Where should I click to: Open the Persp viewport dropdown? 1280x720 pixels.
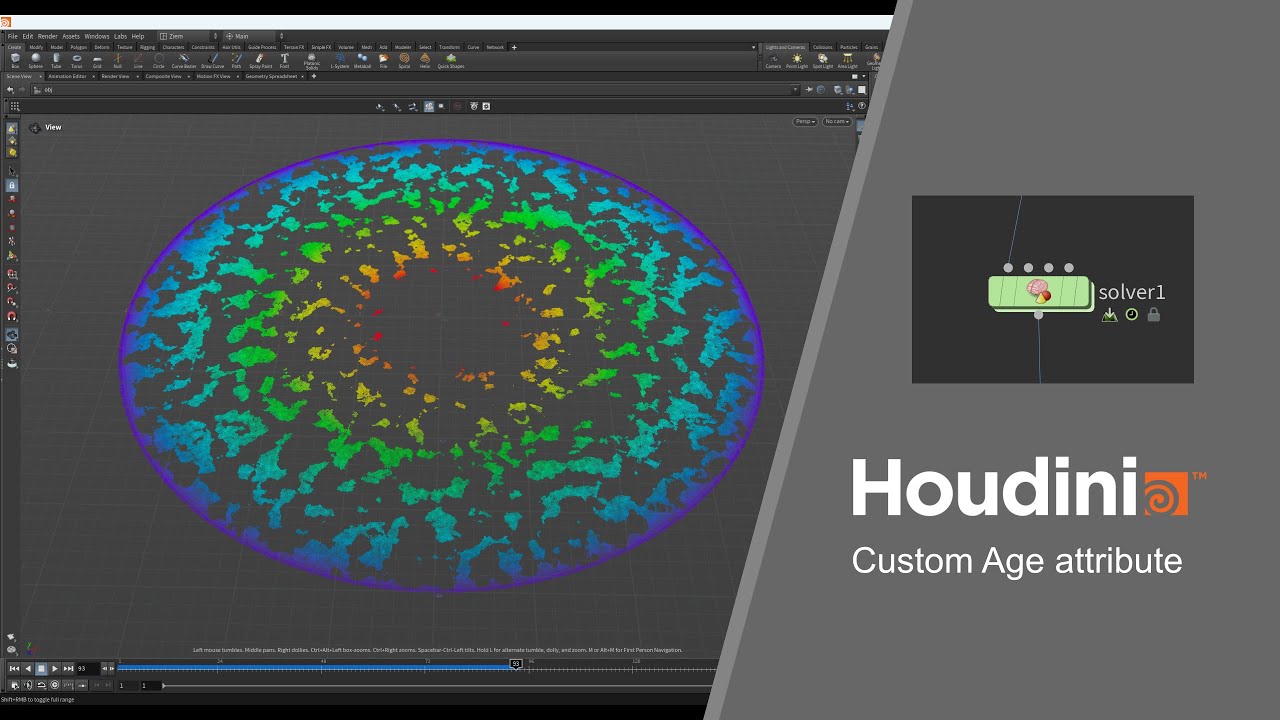pyautogui.click(x=805, y=122)
